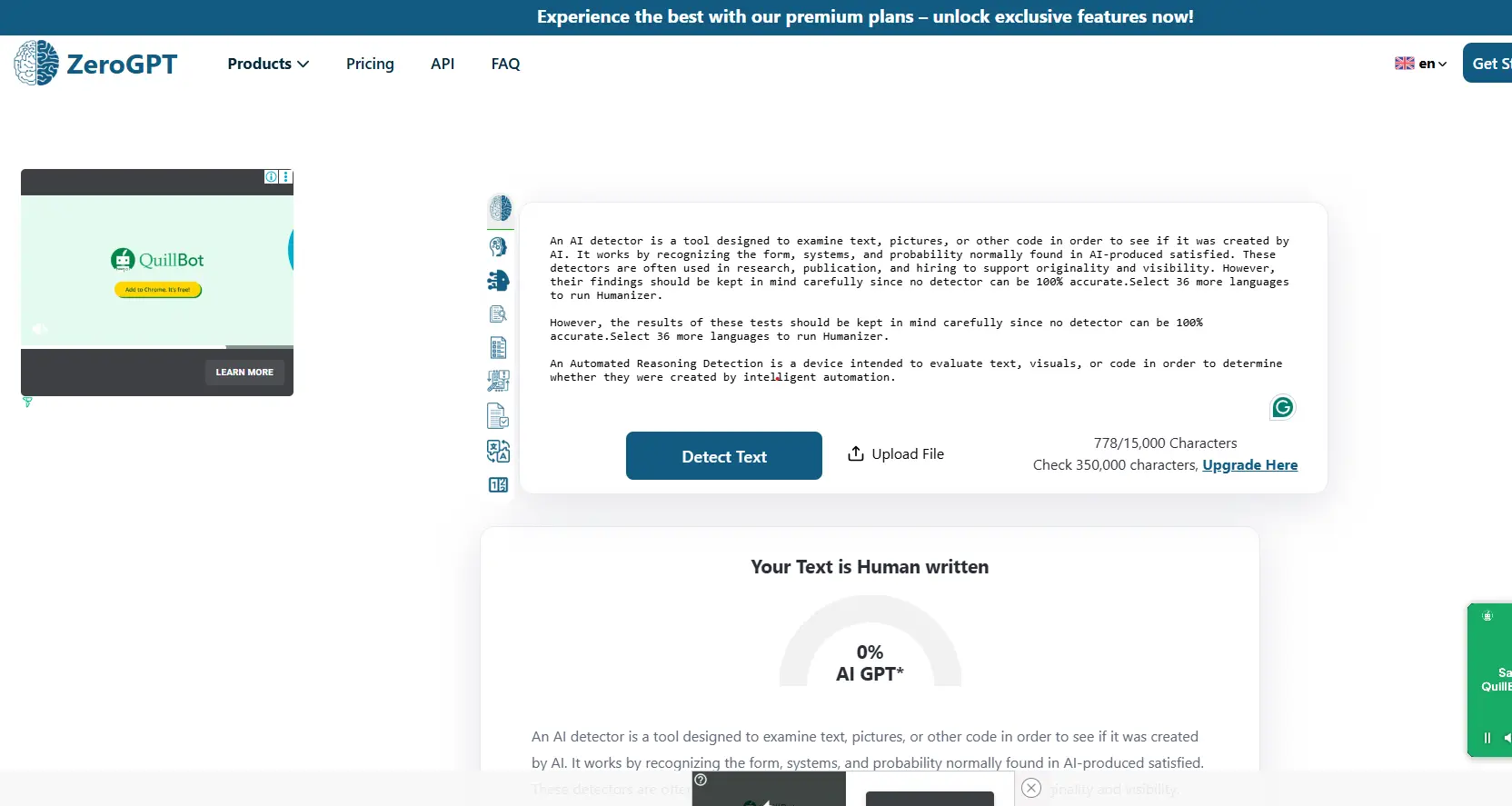Click the Get Started button

pos(1488,63)
